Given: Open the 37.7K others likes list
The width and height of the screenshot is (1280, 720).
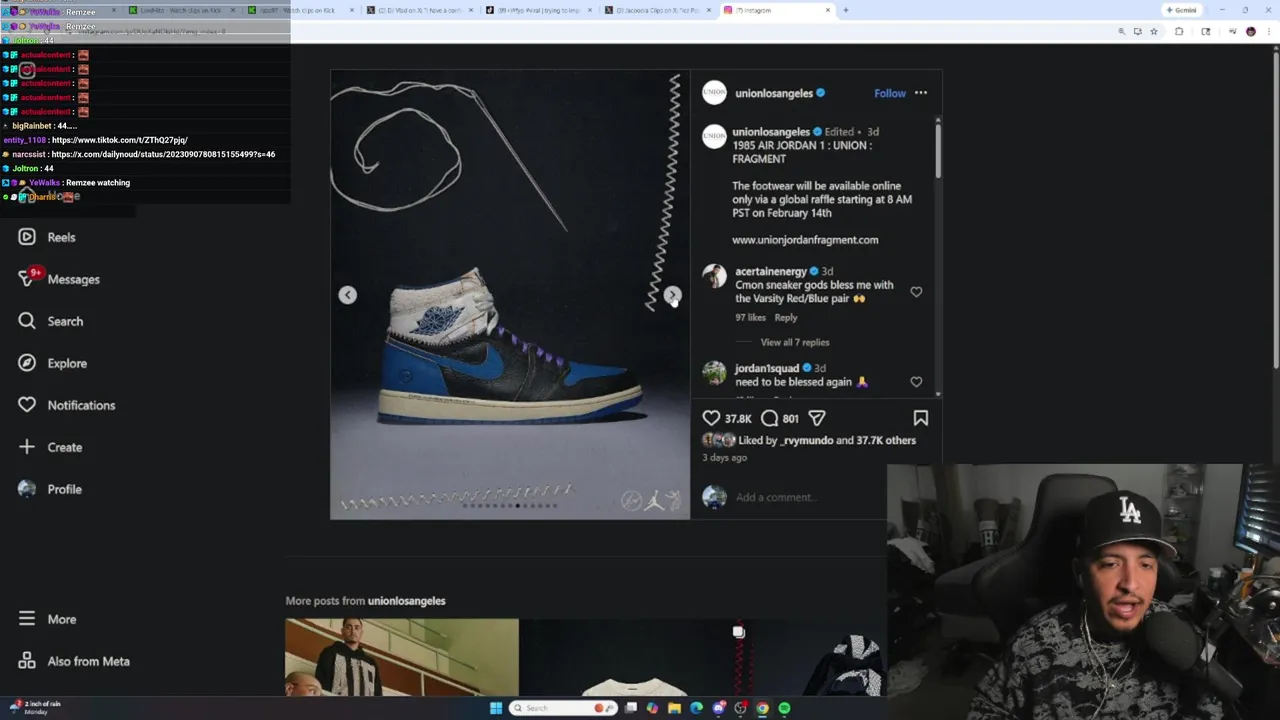Looking at the screenshot, I should pyautogui.click(x=886, y=440).
